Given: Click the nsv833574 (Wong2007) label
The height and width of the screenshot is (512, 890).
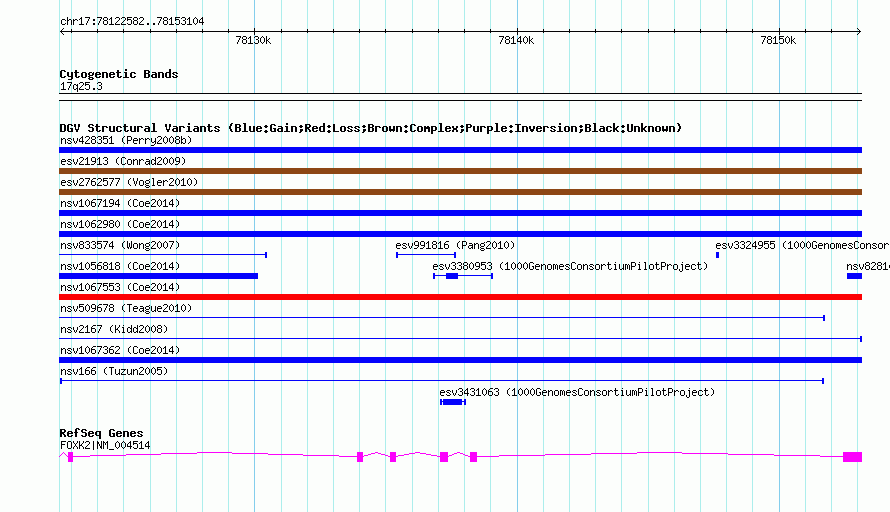Looking at the screenshot, I should point(120,245).
